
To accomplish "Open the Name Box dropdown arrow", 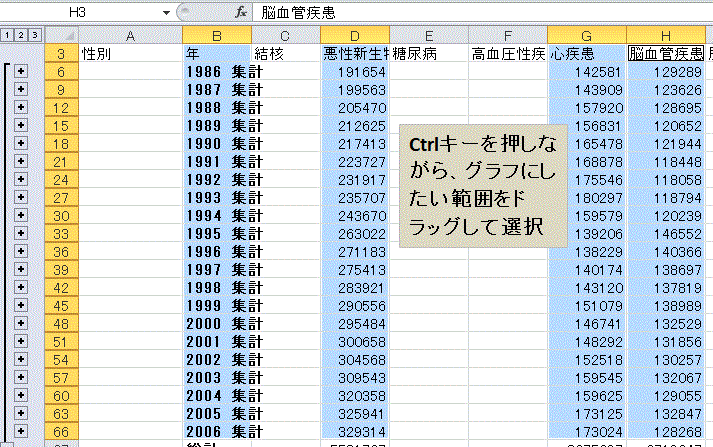I will coord(166,13).
